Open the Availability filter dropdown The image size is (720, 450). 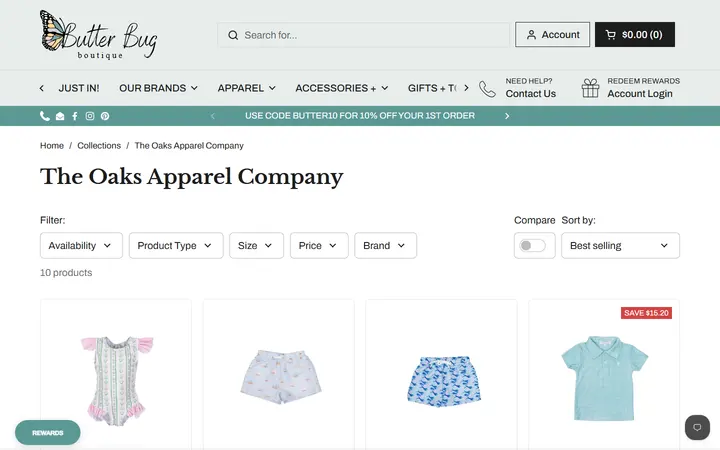[81, 246]
